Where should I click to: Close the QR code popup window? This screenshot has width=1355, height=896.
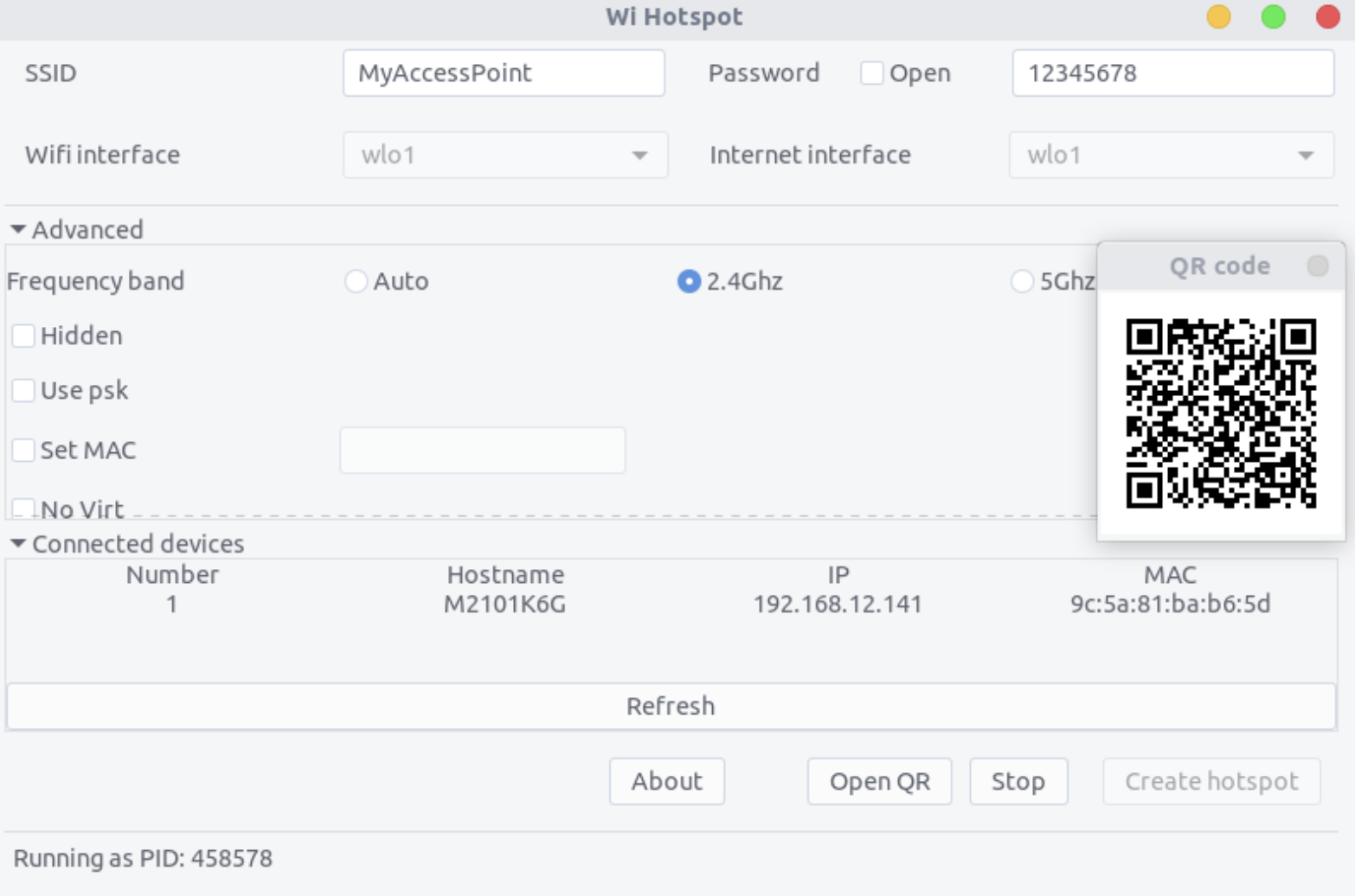coord(1318,266)
